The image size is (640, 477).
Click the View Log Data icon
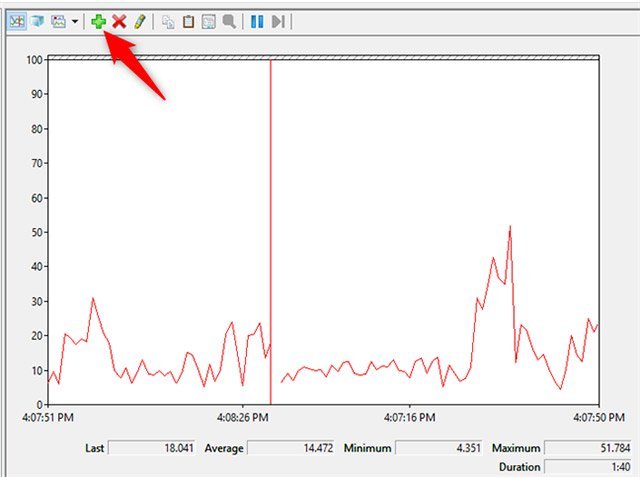click(x=37, y=20)
